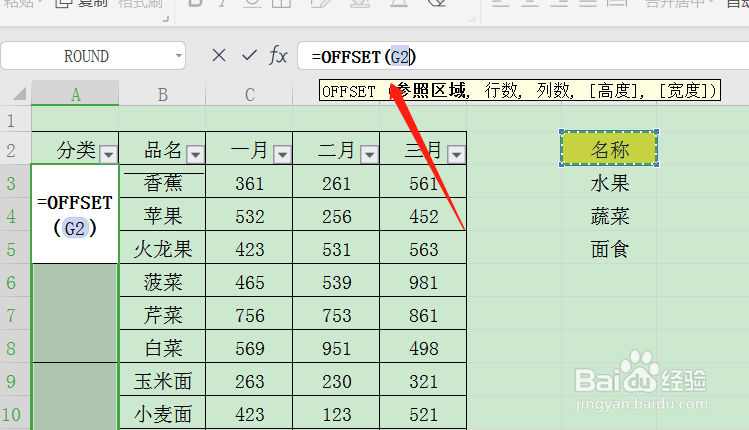Click cell with value 465
This screenshot has width=749, height=430.
point(249,281)
